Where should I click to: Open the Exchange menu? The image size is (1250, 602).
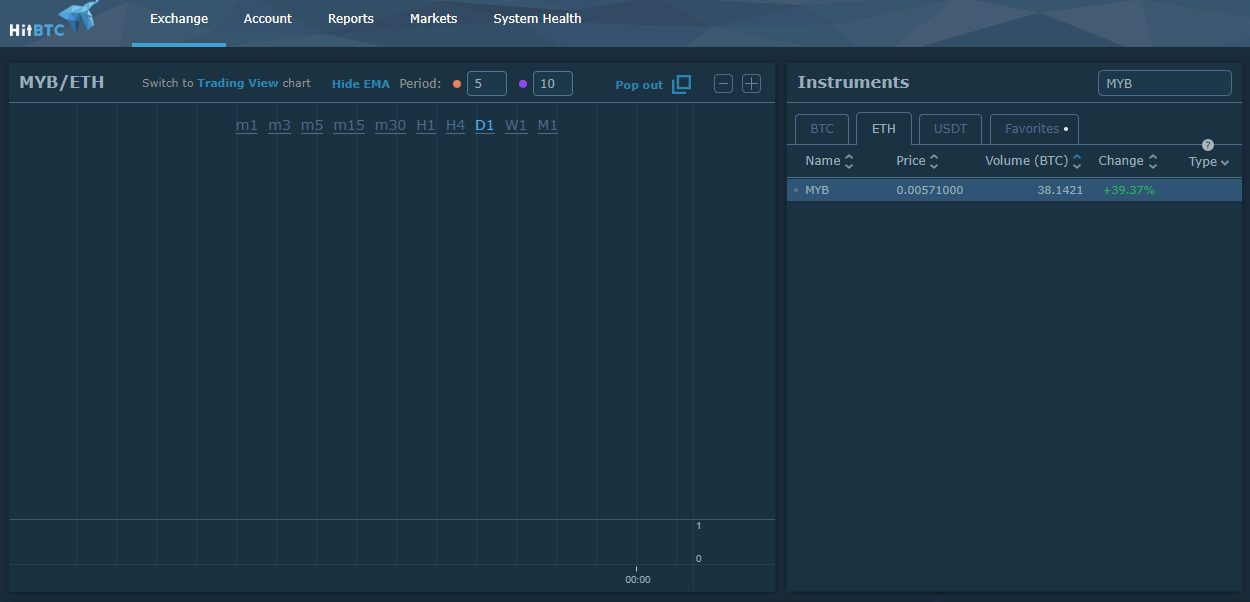pos(179,19)
